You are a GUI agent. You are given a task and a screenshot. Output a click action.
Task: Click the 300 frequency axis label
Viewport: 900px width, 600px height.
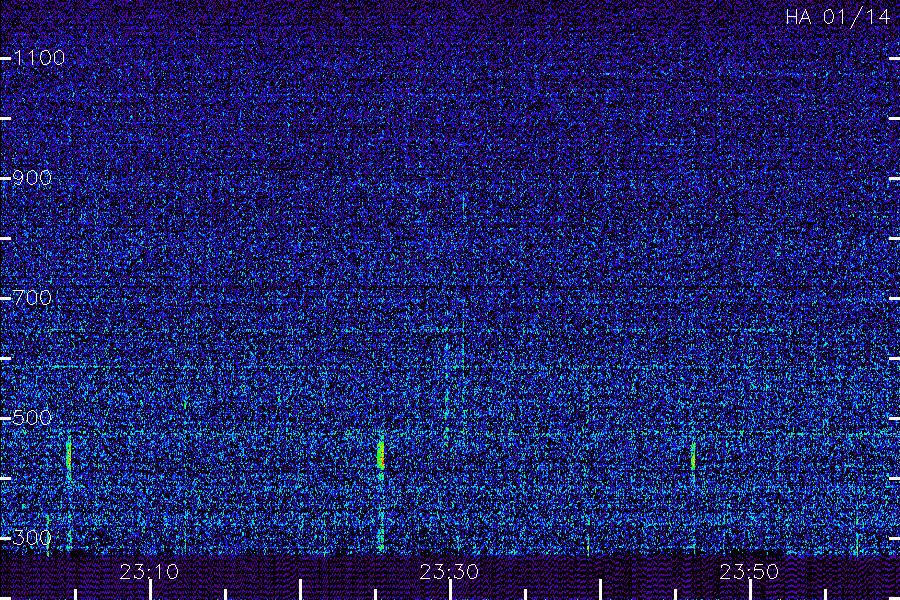pos(32,537)
